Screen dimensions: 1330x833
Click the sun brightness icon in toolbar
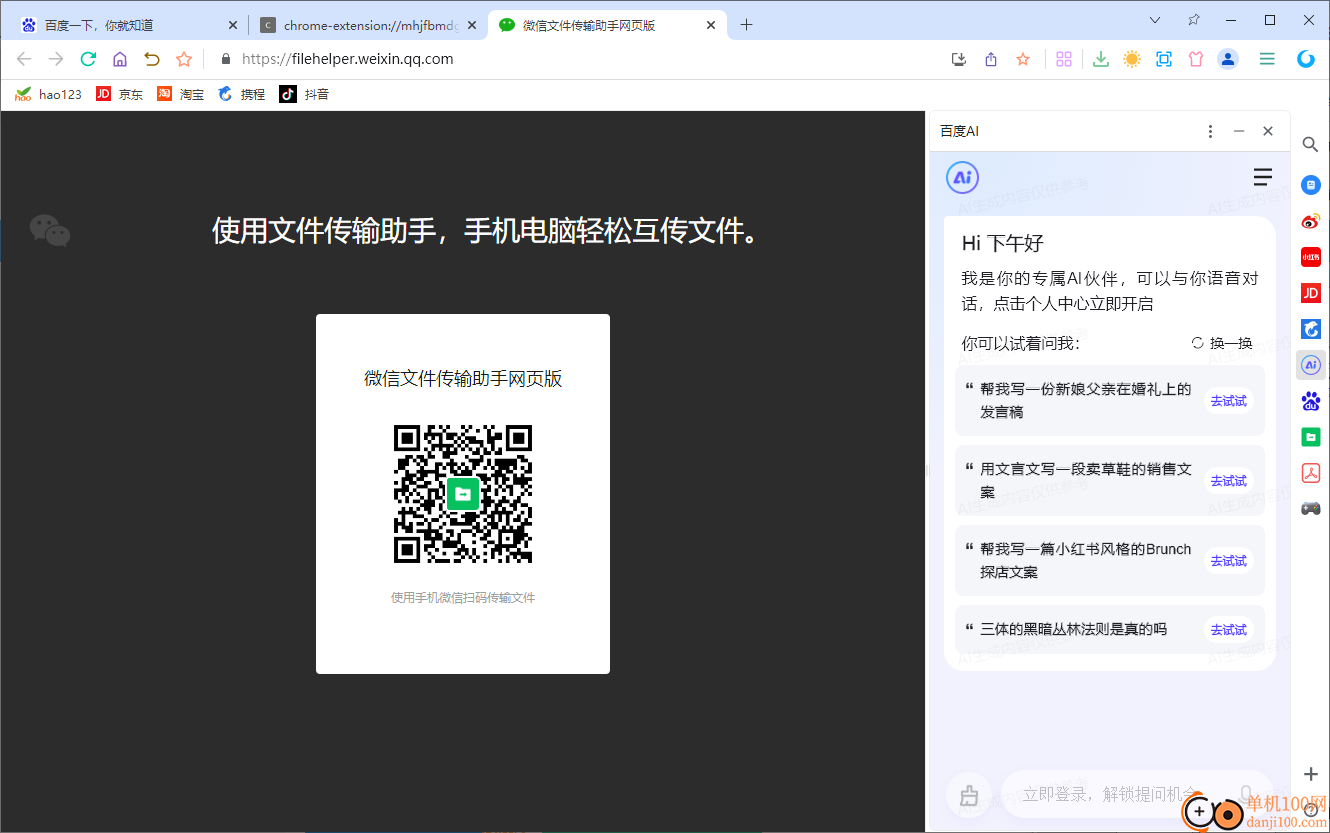pyautogui.click(x=1132, y=59)
